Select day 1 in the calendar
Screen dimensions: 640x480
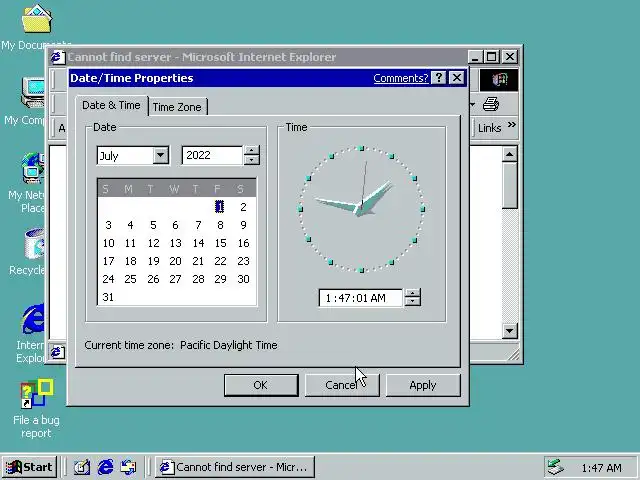pyautogui.click(x=220, y=207)
